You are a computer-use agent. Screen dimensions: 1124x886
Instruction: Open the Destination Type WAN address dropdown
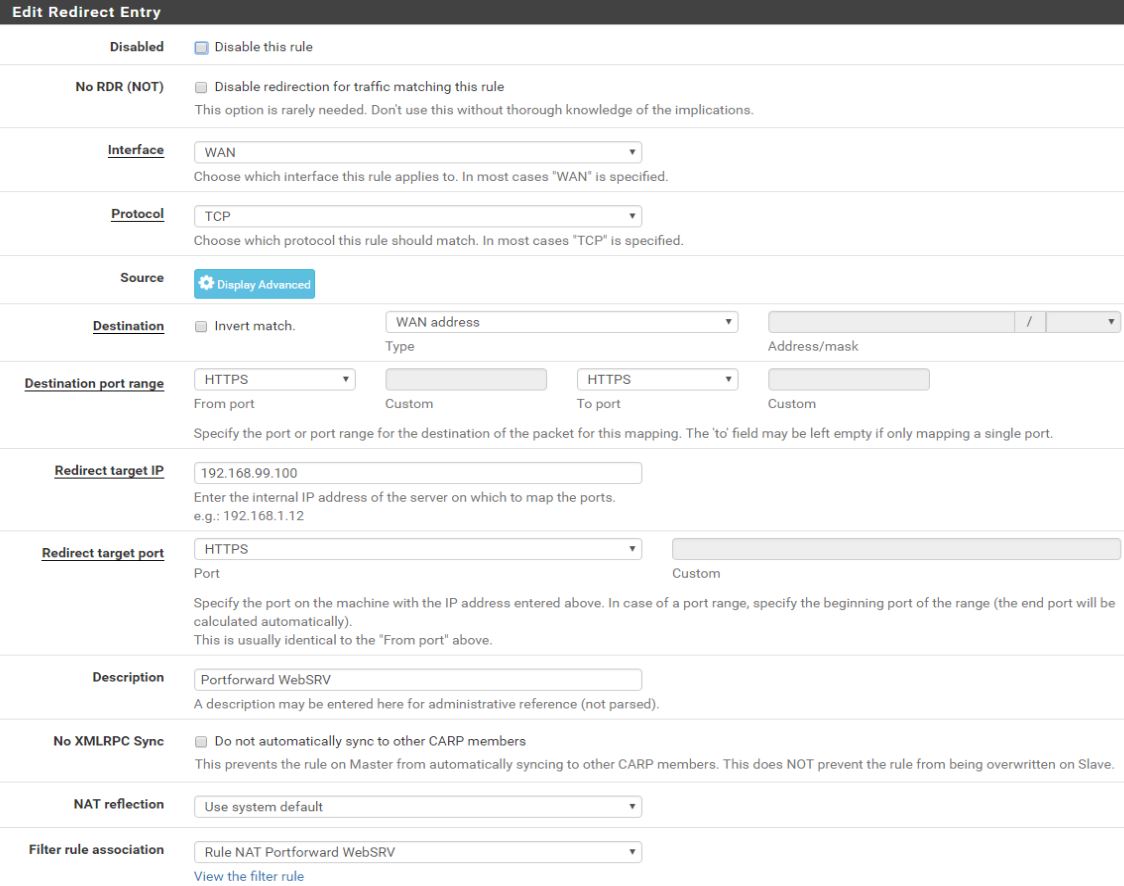561,322
